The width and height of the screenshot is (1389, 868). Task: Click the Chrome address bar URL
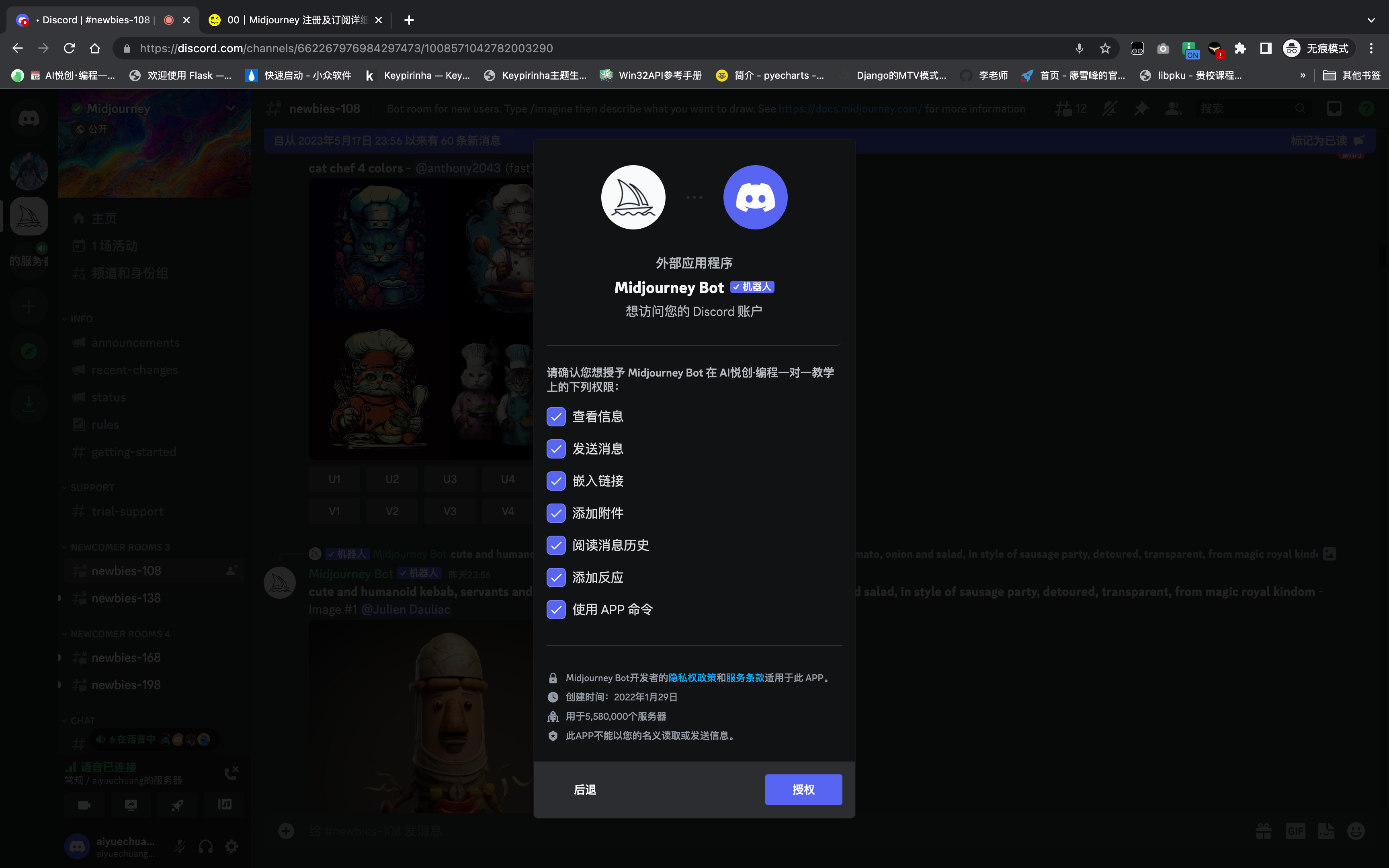[346, 48]
